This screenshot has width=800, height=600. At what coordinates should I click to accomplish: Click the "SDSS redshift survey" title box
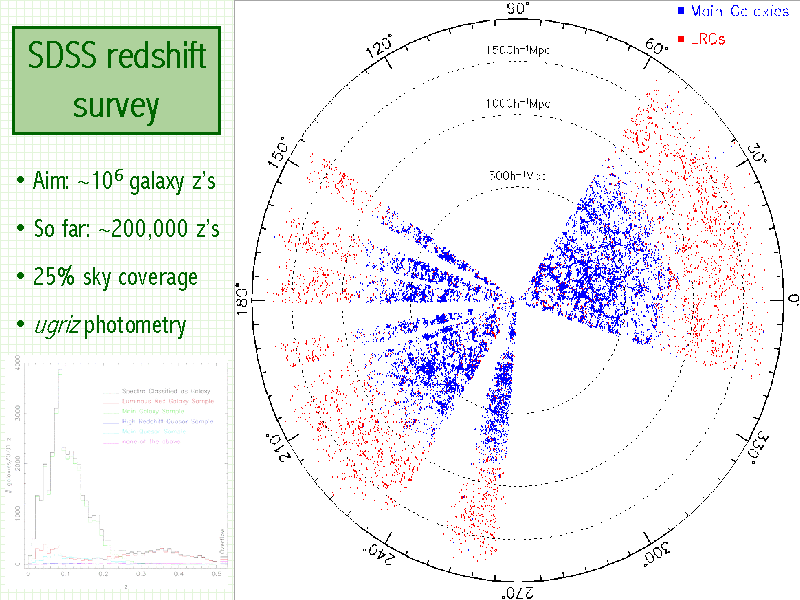116,81
